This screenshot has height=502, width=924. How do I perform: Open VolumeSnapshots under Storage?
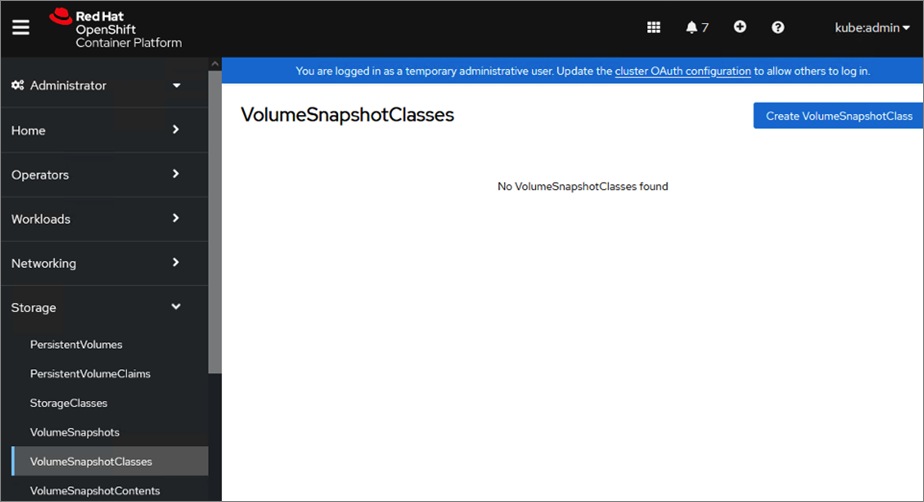[x=75, y=432]
